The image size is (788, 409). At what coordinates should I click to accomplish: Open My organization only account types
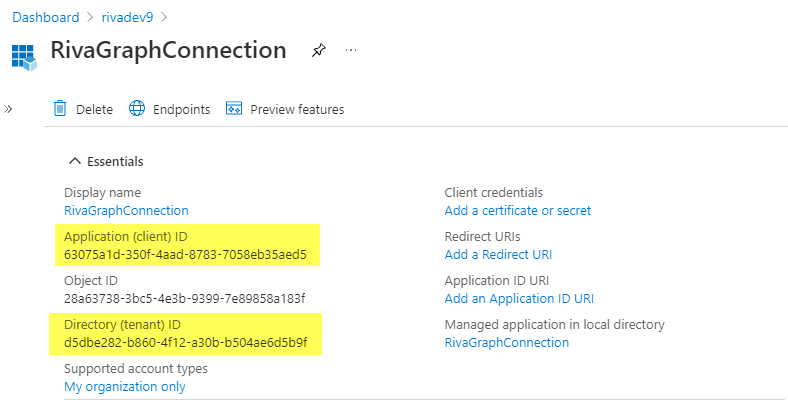click(x=124, y=386)
